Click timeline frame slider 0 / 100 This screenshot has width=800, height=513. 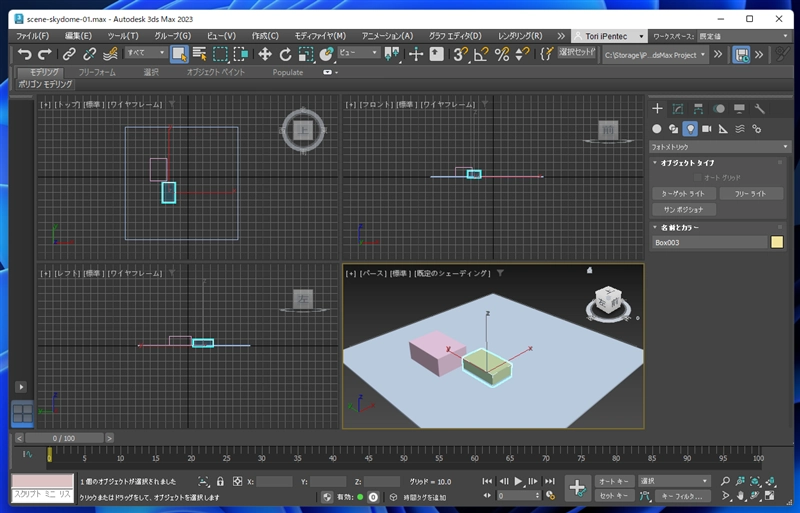64,438
